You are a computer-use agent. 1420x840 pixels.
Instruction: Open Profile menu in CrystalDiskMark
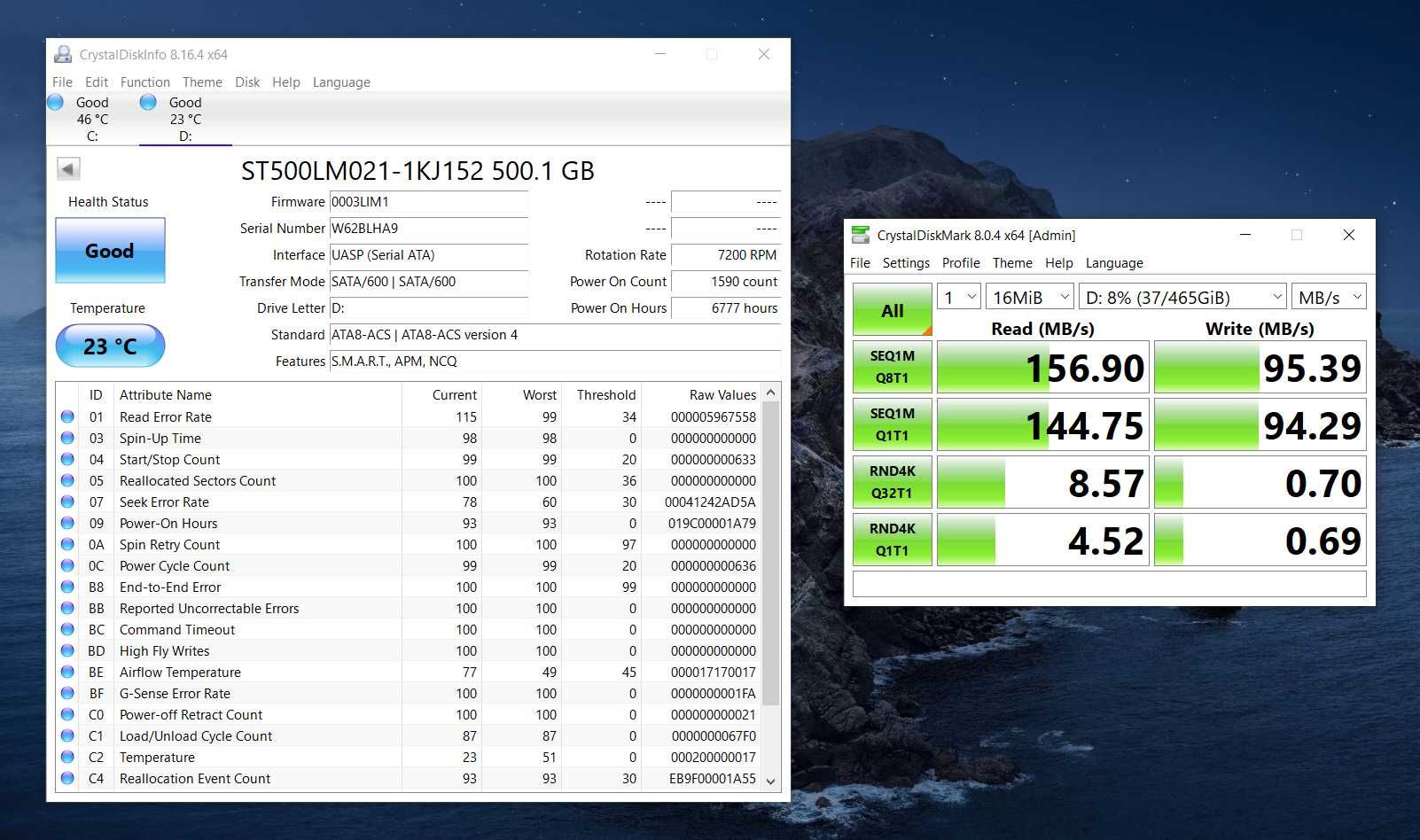[961, 262]
